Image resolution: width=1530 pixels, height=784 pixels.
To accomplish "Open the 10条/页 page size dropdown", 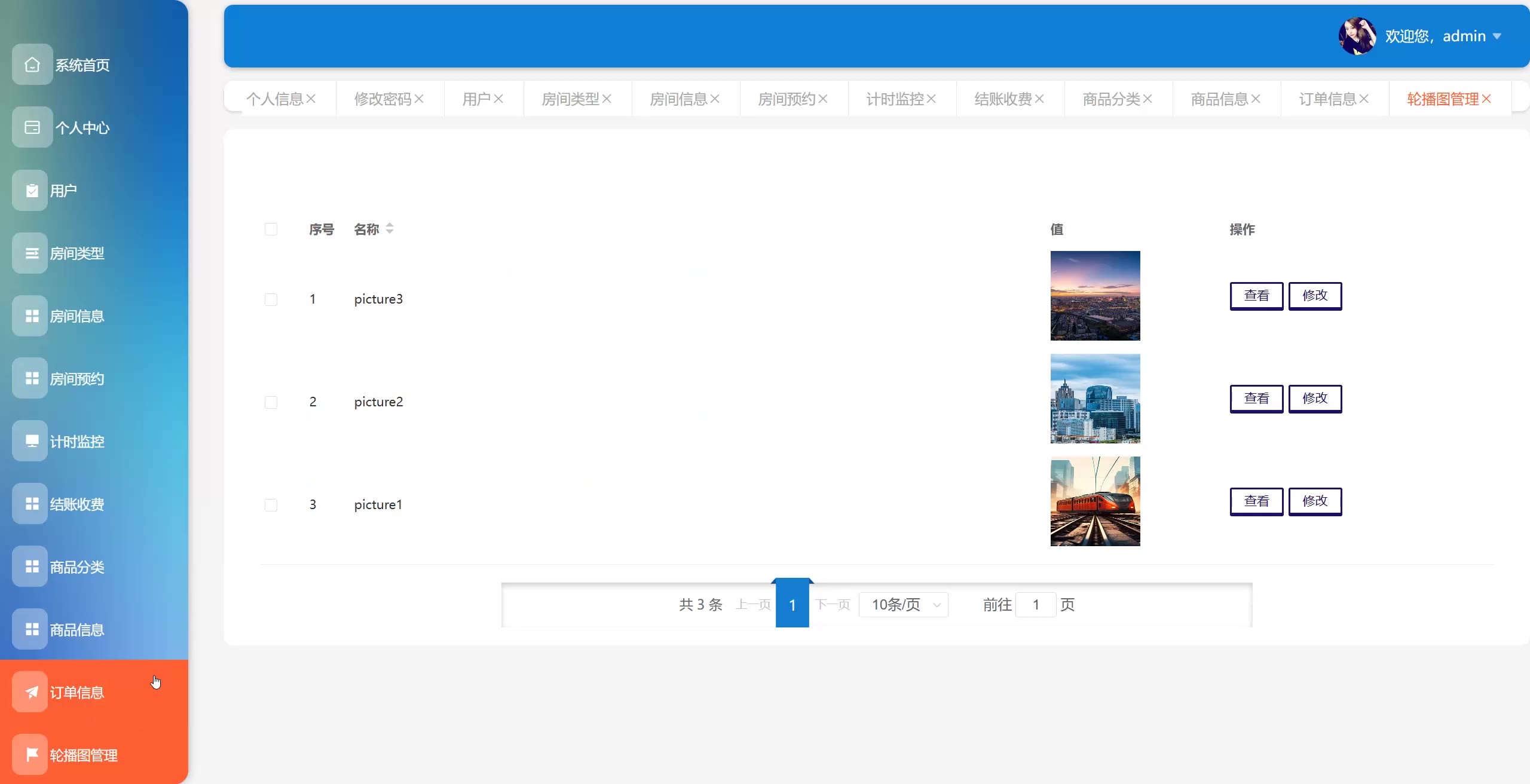I will coord(903,605).
